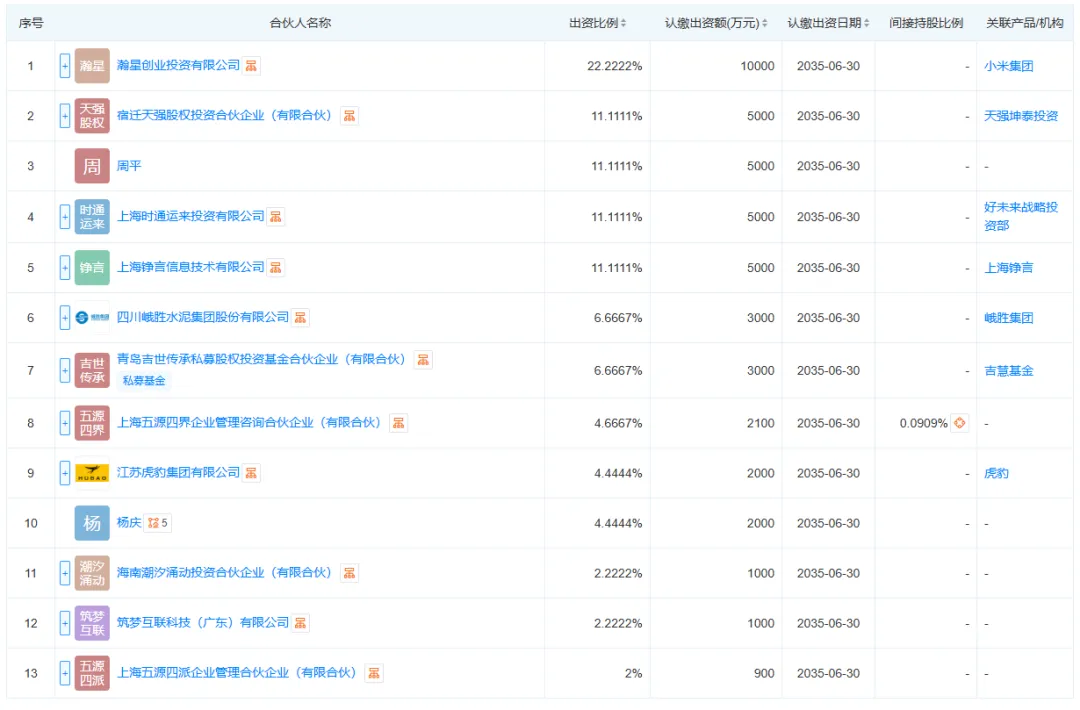The height and width of the screenshot is (710, 1080).
Task: Click the 合伙人名称 column header
Action: point(300,23)
